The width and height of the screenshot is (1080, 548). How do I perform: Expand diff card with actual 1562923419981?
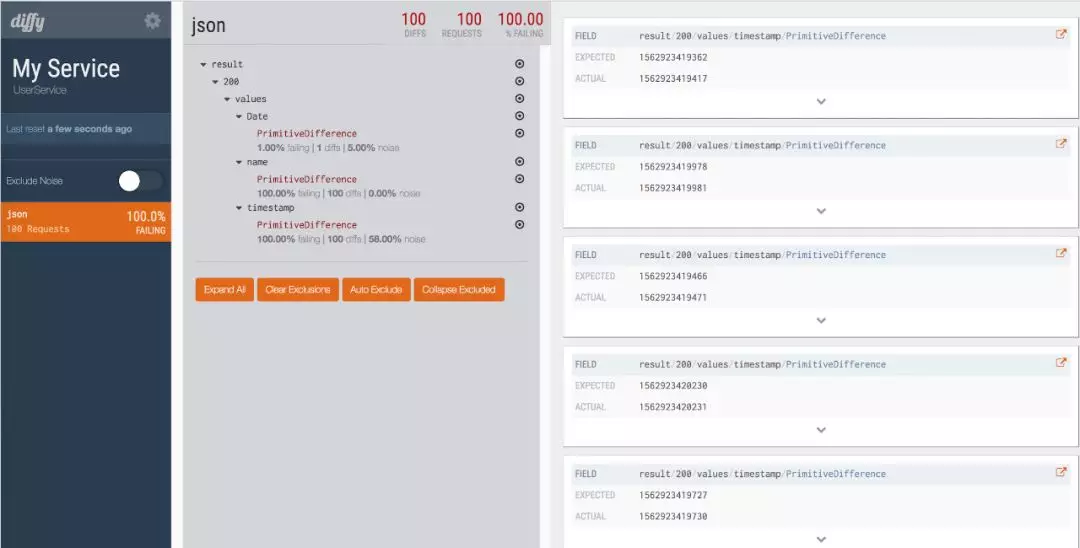820,211
